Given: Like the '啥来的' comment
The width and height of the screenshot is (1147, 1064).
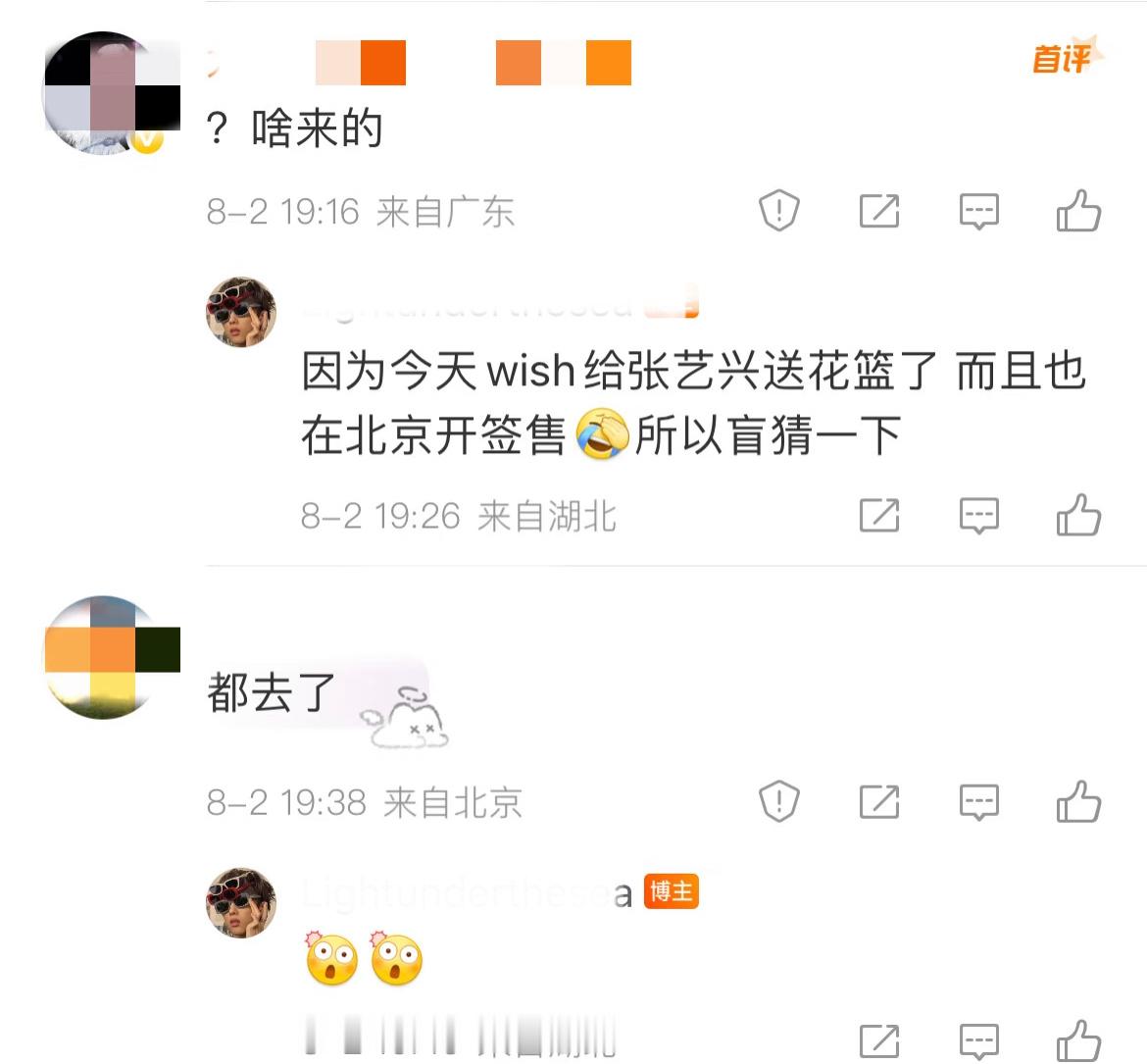Looking at the screenshot, I should click(x=1078, y=211).
